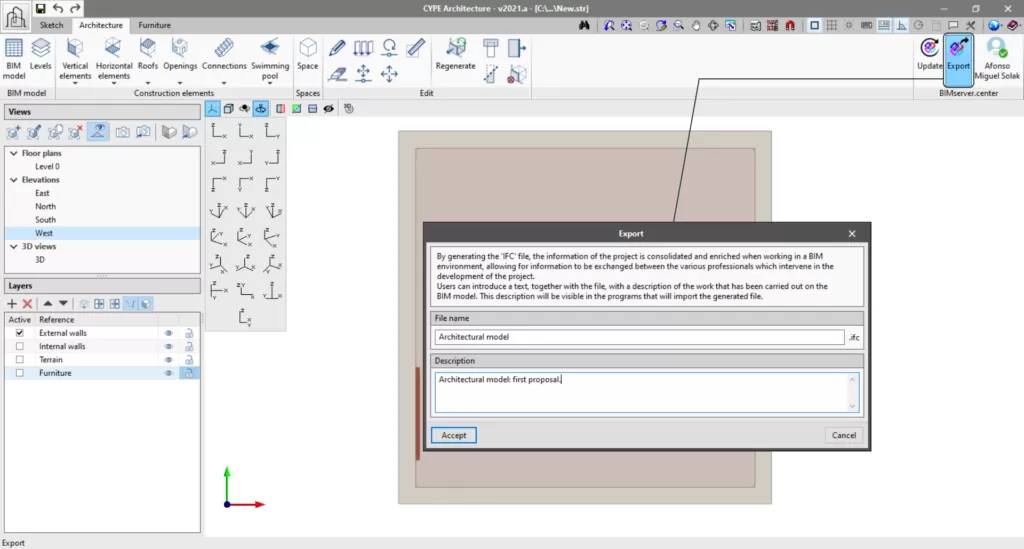The image size is (1024, 549).
Task: Switch to the Sketch tab
Action: point(51,24)
